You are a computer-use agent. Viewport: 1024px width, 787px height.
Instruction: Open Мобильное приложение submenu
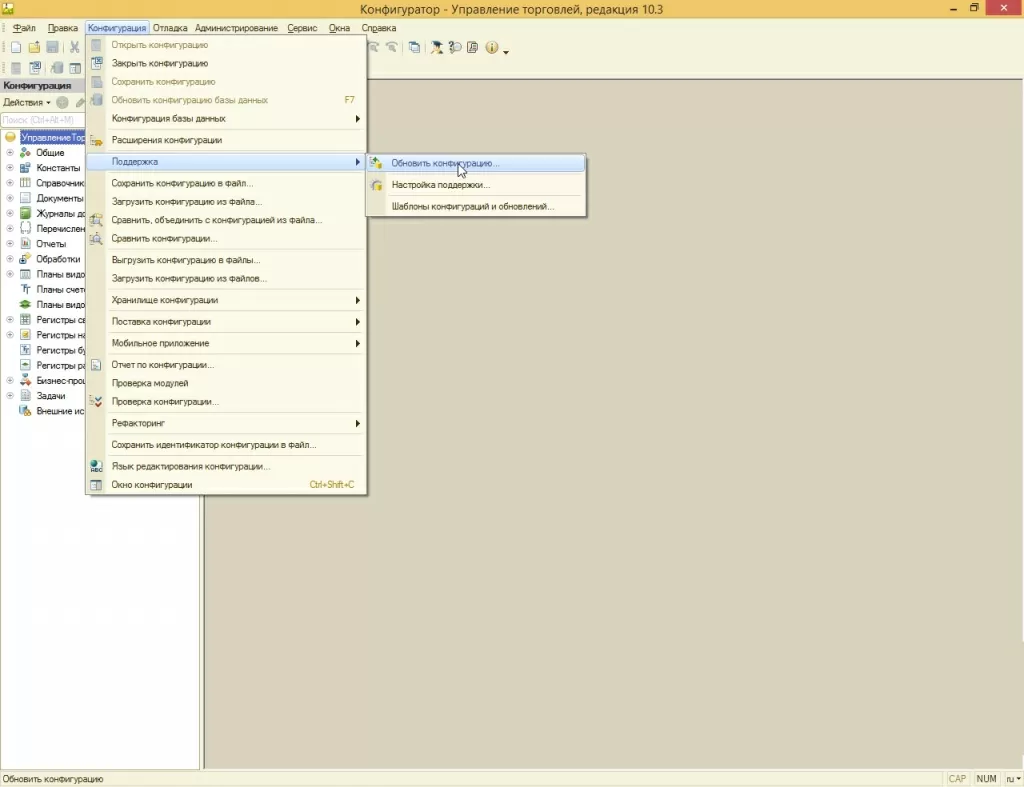coord(226,343)
